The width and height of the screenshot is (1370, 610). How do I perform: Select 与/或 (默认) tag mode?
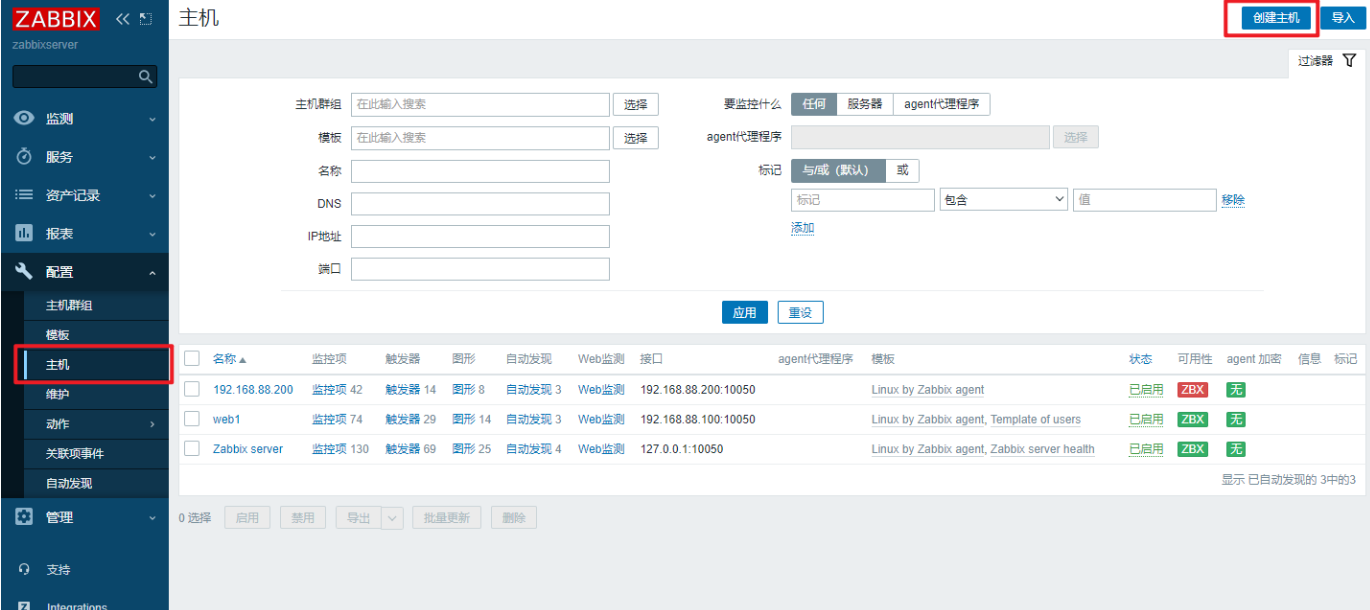click(838, 170)
